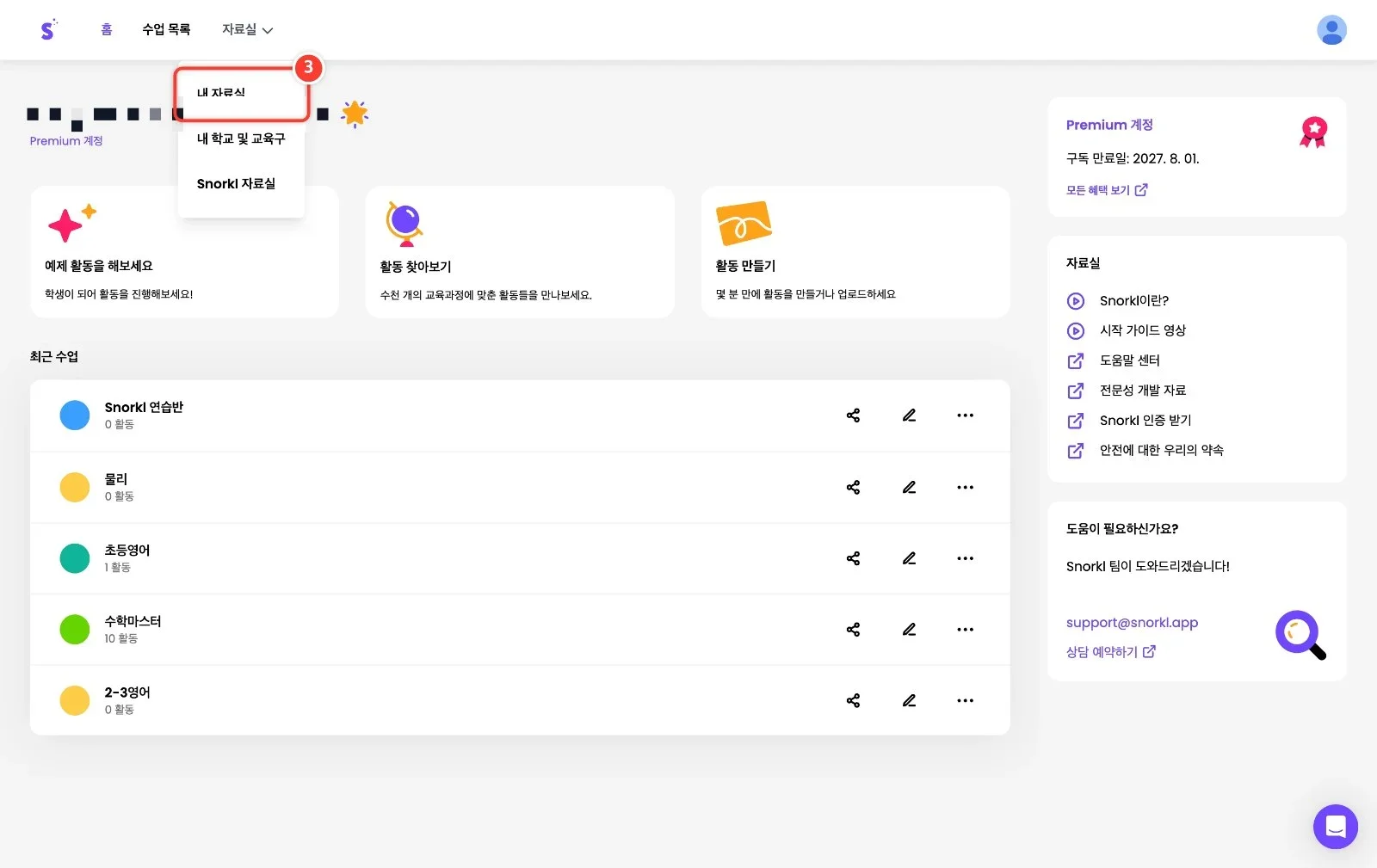Share the 물리 class
Image resolution: width=1377 pixels, height=868 pixels.
tap(853, 487)
